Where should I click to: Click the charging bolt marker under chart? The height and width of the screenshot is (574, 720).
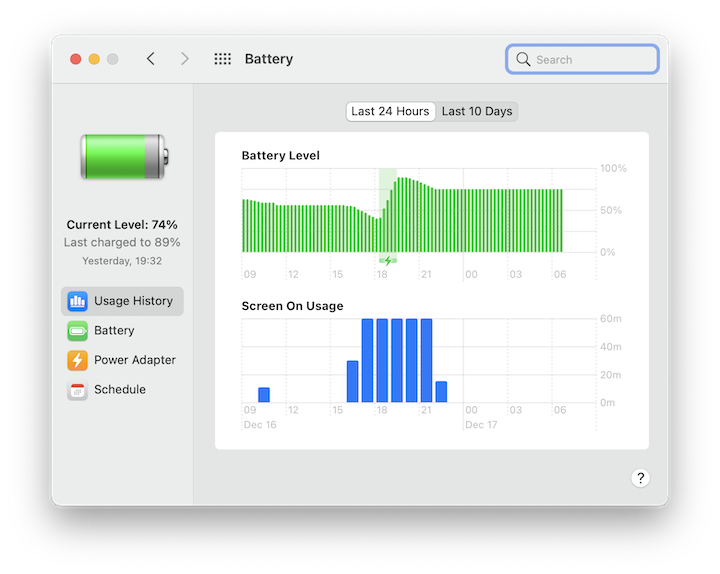[388, 261]
